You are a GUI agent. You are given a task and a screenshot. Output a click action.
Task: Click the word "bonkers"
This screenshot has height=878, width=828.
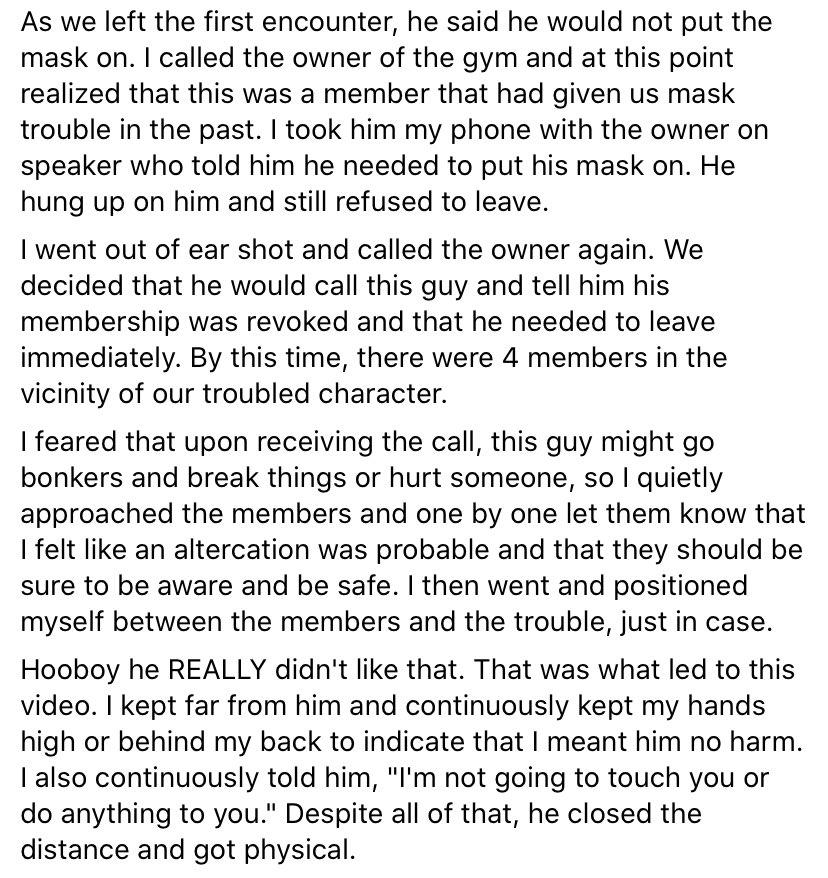72,478
